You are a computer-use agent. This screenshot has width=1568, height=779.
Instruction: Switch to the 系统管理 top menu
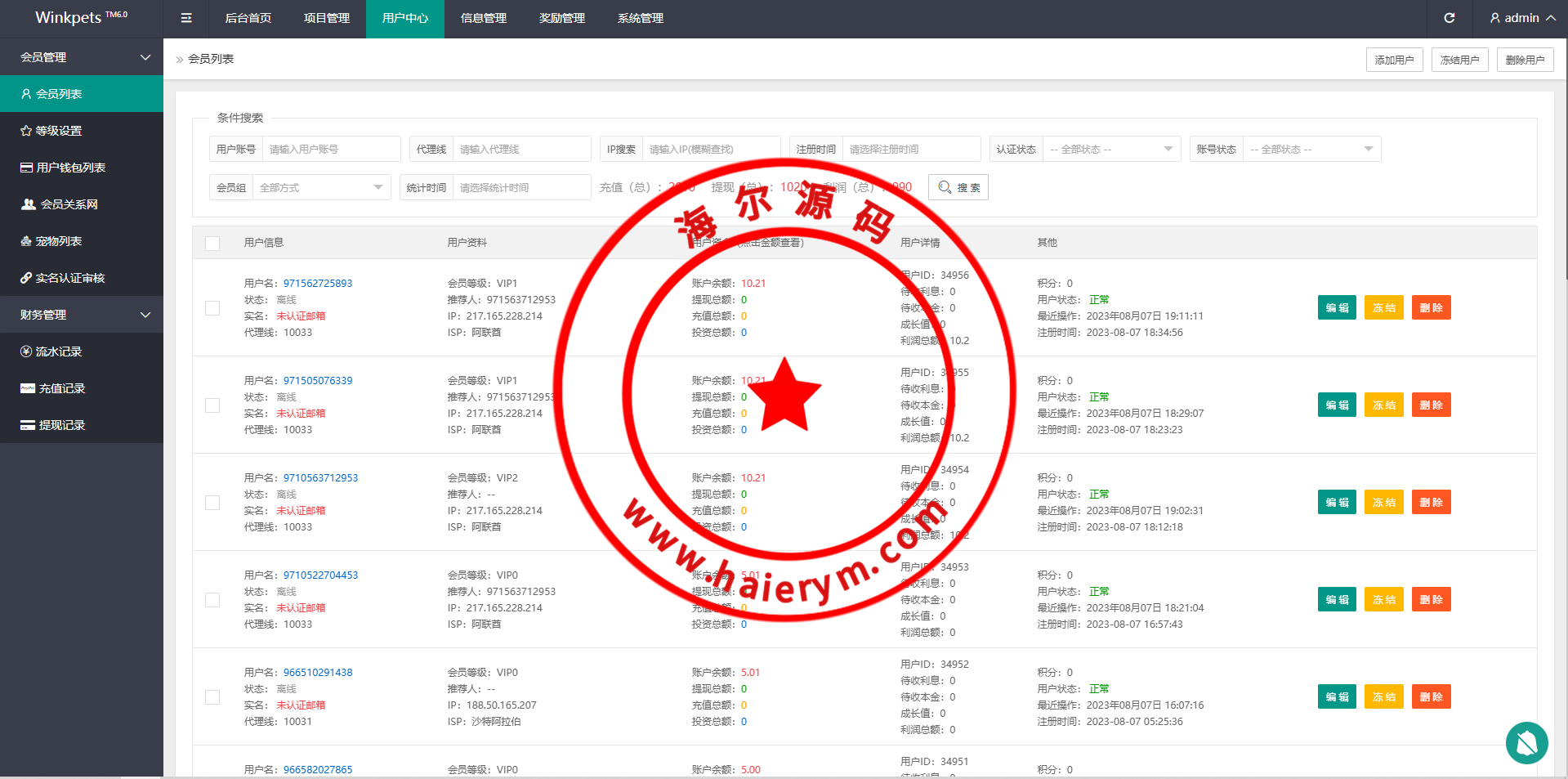coord(641,18)
